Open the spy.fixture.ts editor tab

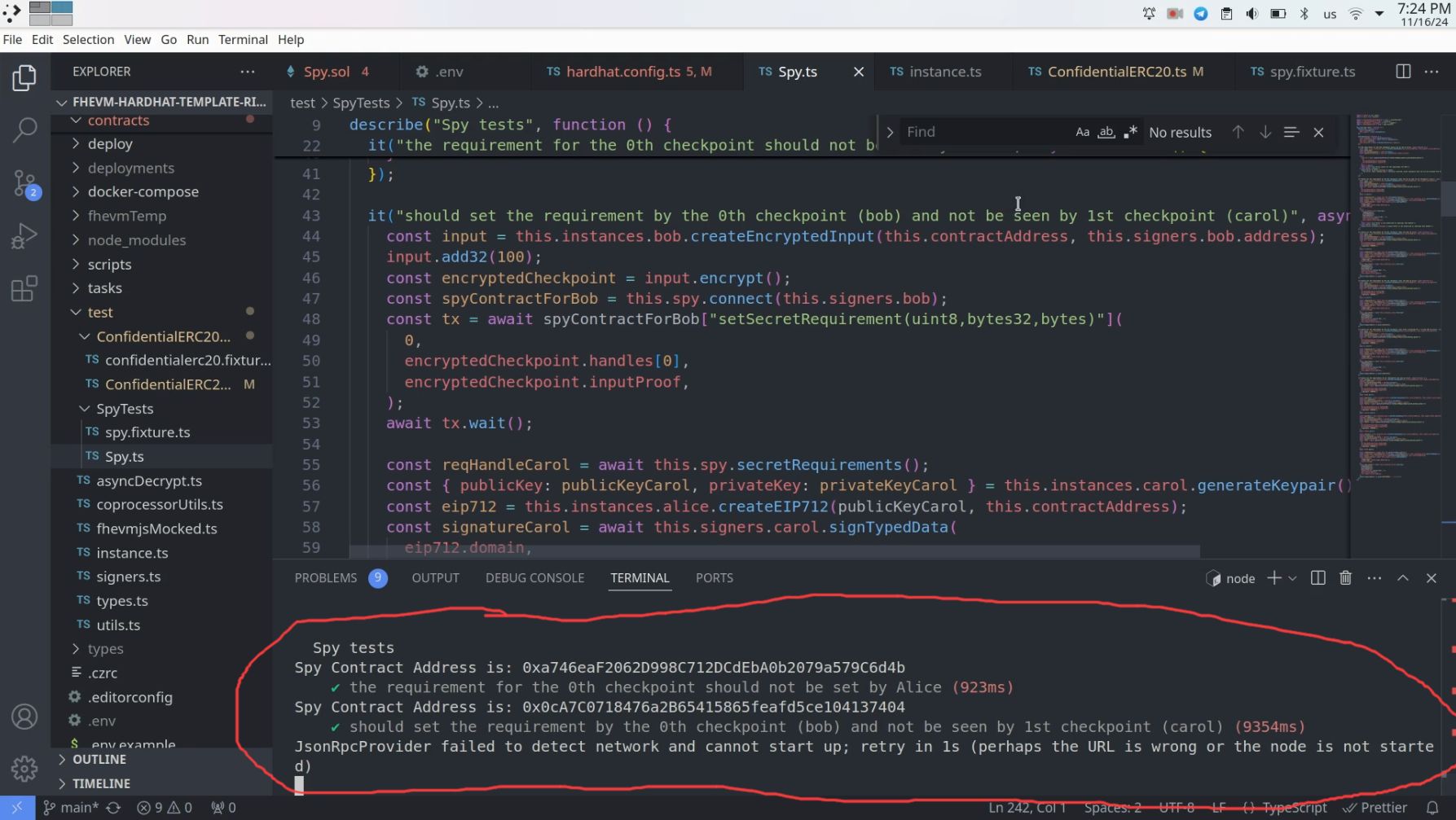(1303, 72)
